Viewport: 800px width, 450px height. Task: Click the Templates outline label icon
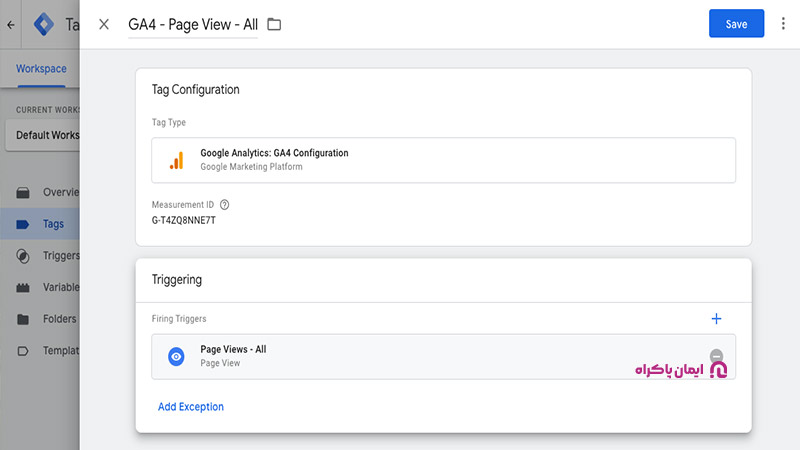(23, 351)
